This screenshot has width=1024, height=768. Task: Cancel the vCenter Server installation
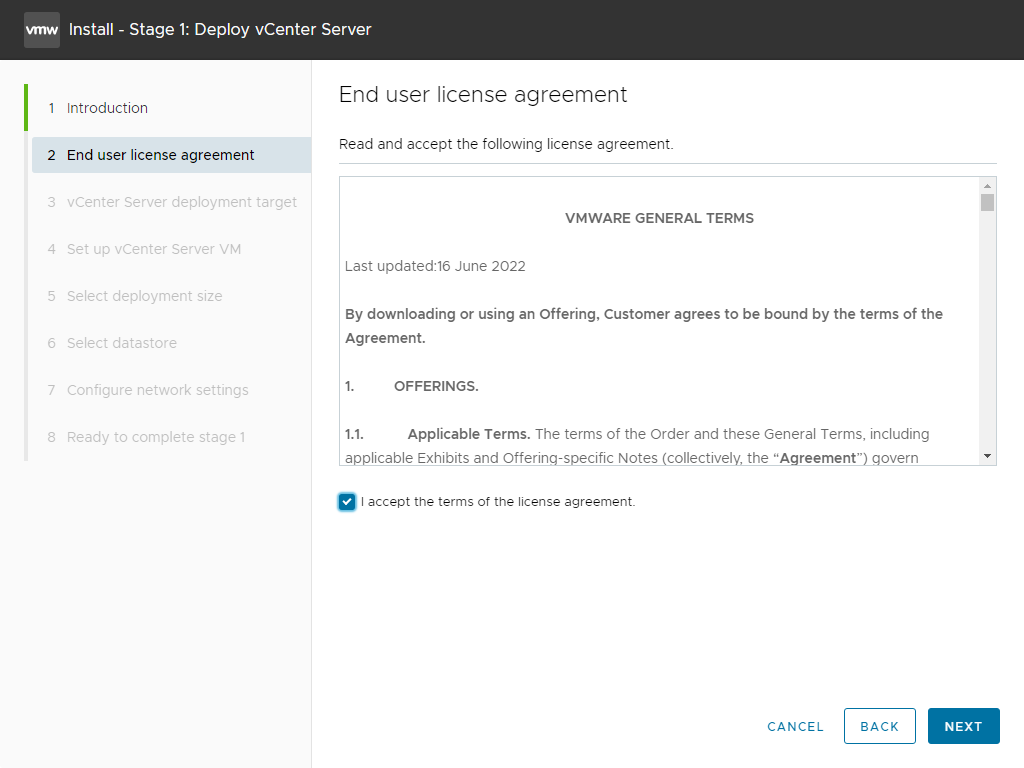pos(795,726)
